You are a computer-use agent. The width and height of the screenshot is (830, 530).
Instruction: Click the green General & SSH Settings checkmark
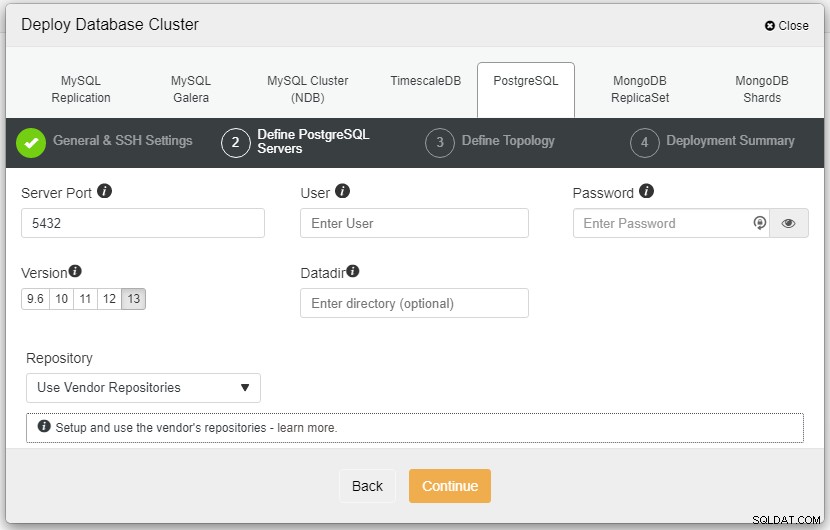click(31, 143)
